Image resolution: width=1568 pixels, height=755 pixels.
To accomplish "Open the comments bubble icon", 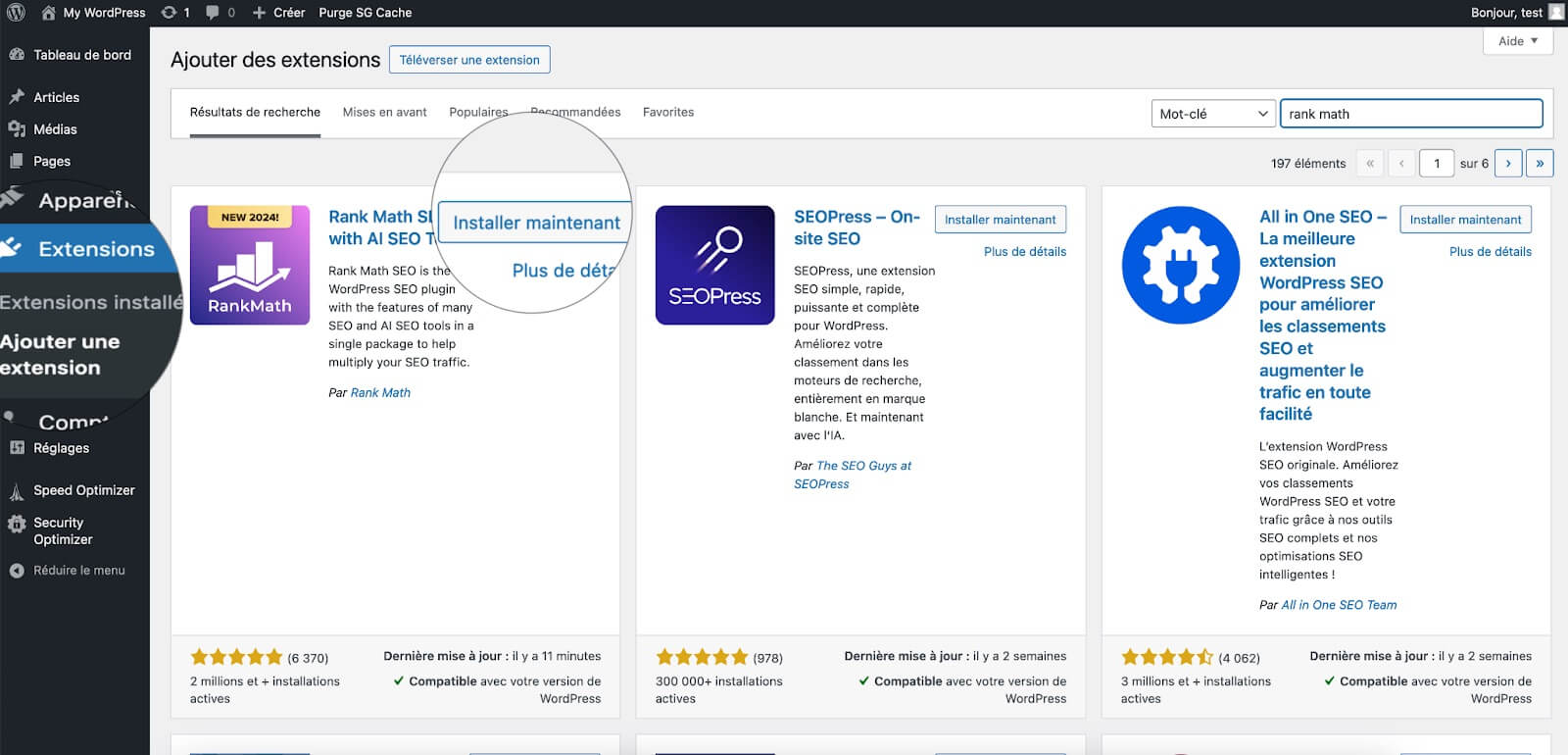I will [213, 13].
